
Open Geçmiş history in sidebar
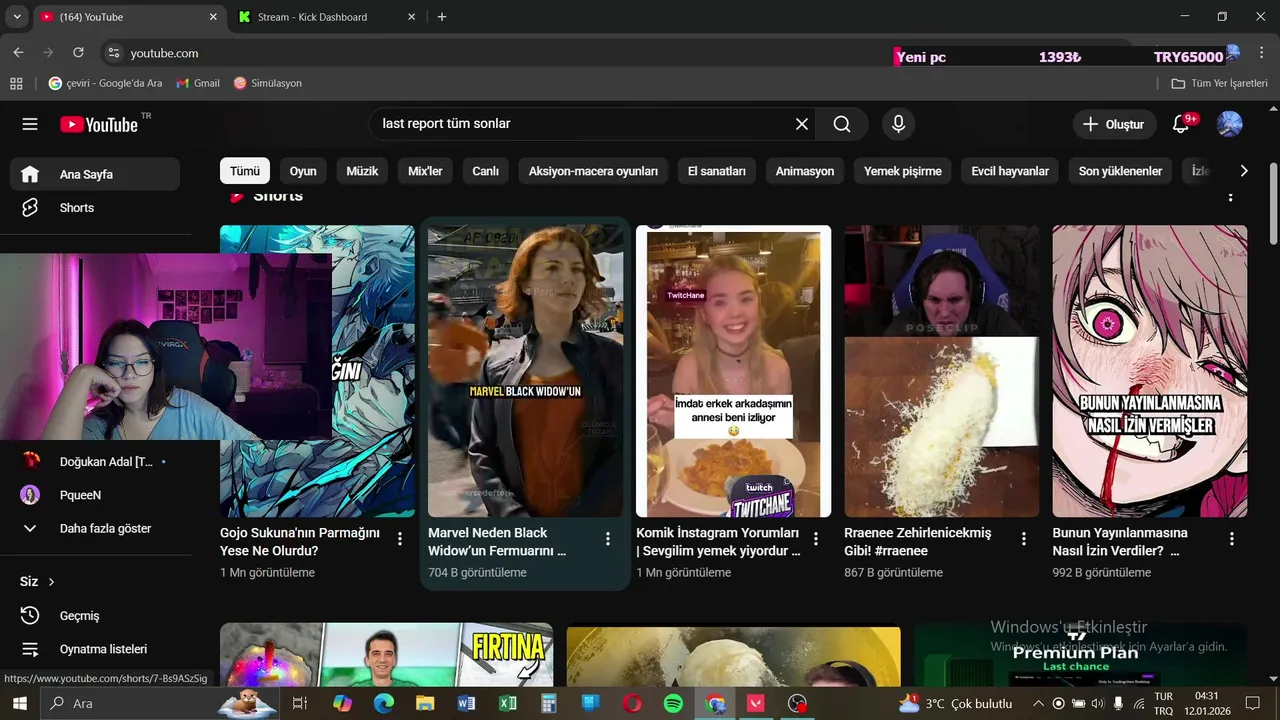tap(95, 616)
